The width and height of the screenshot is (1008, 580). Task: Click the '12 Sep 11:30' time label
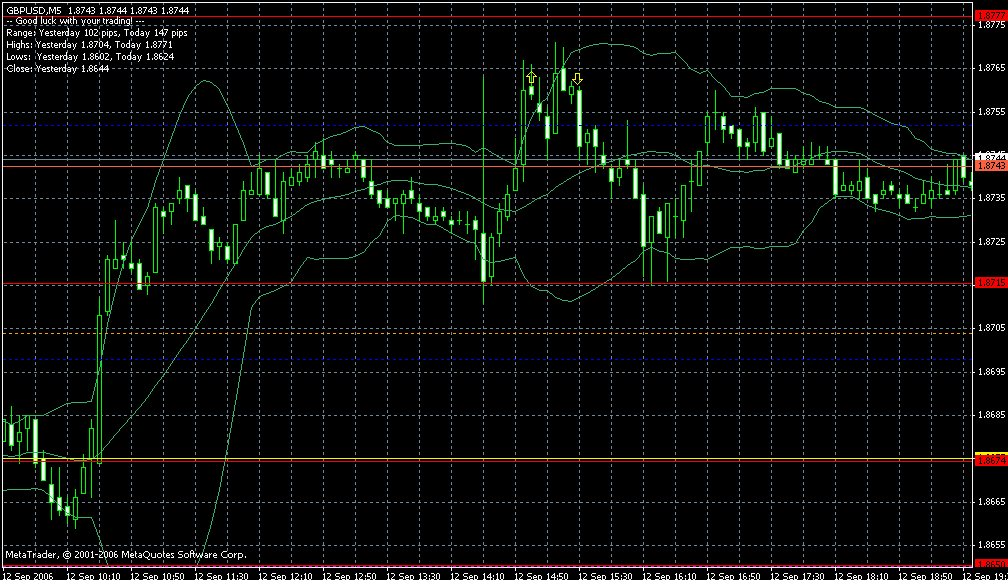pyautogui.click(x=221, y=575)
